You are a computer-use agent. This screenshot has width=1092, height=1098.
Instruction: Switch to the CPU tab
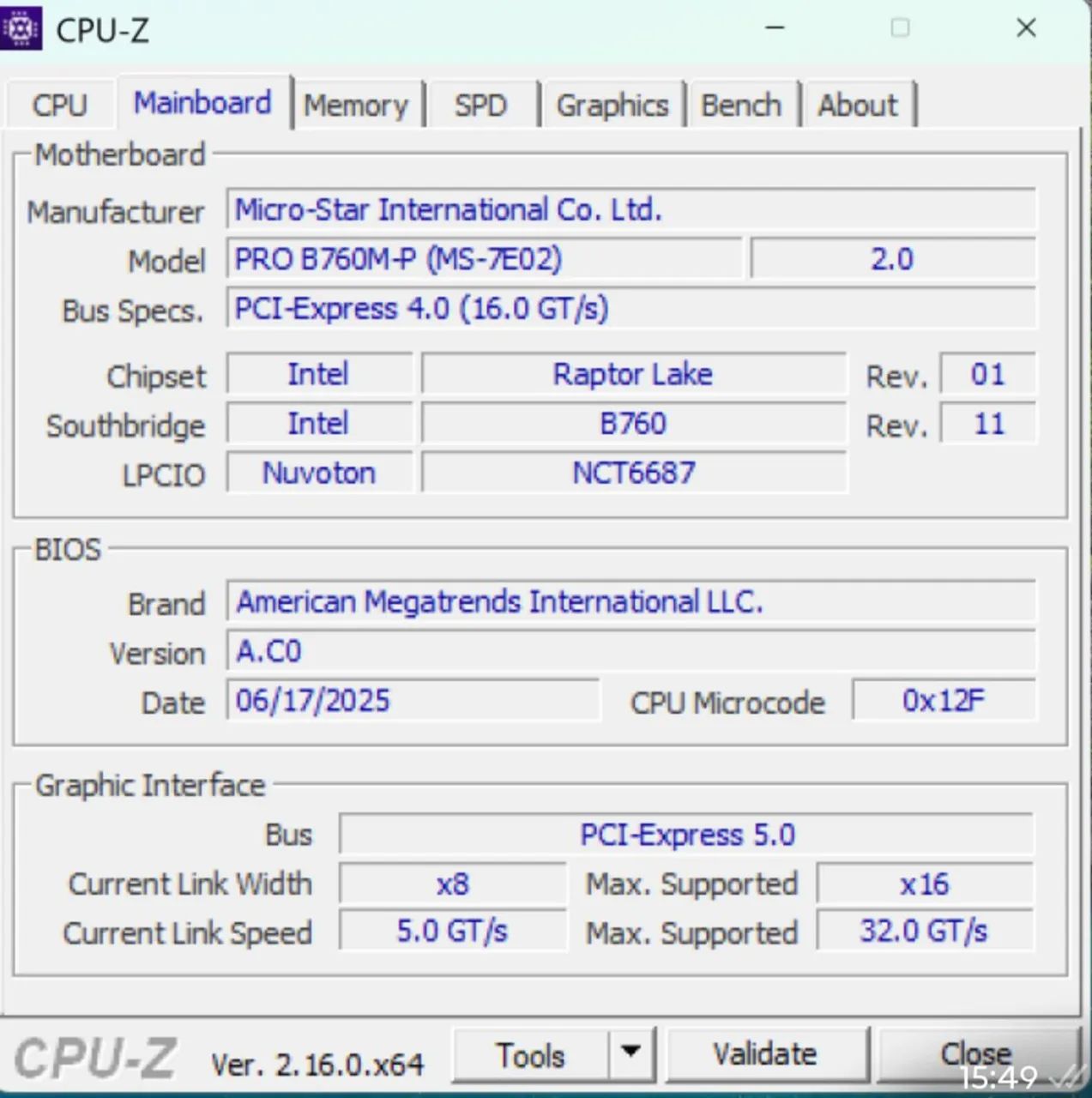tap(59, 105)
